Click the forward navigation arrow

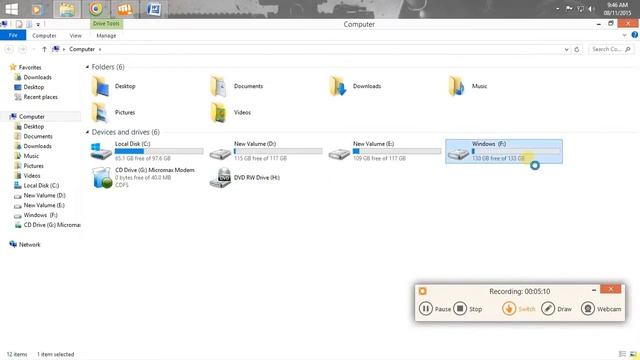click(22, 49)
